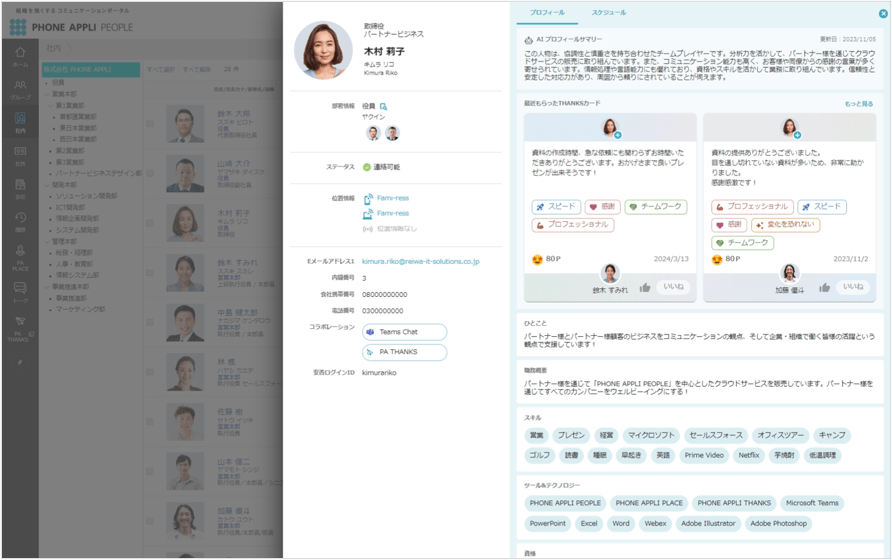
Task: Tick the checkbox beside 鈴木 大翔
Action: [x=150, y=123]
